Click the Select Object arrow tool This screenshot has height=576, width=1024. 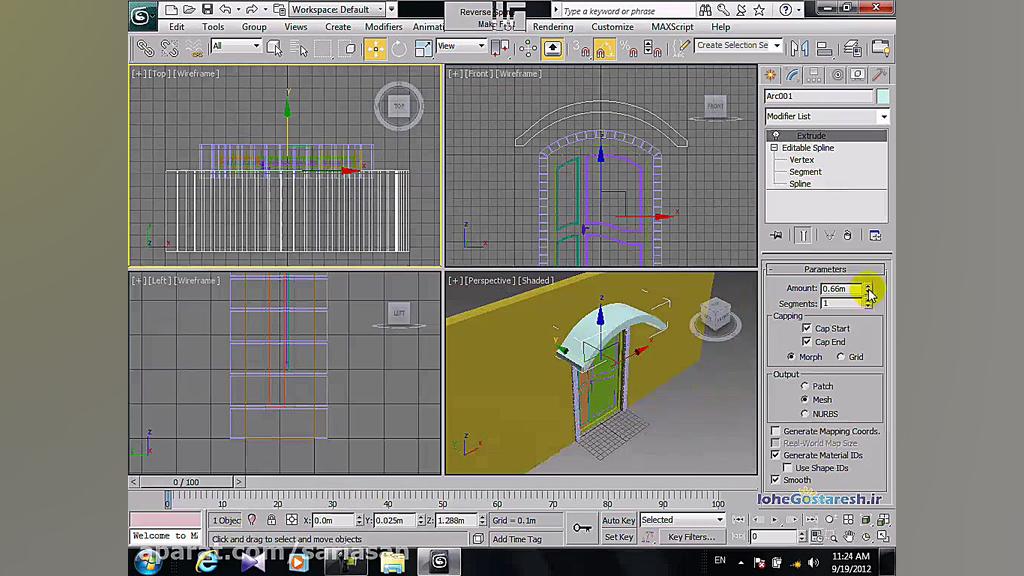click(274, 48)
